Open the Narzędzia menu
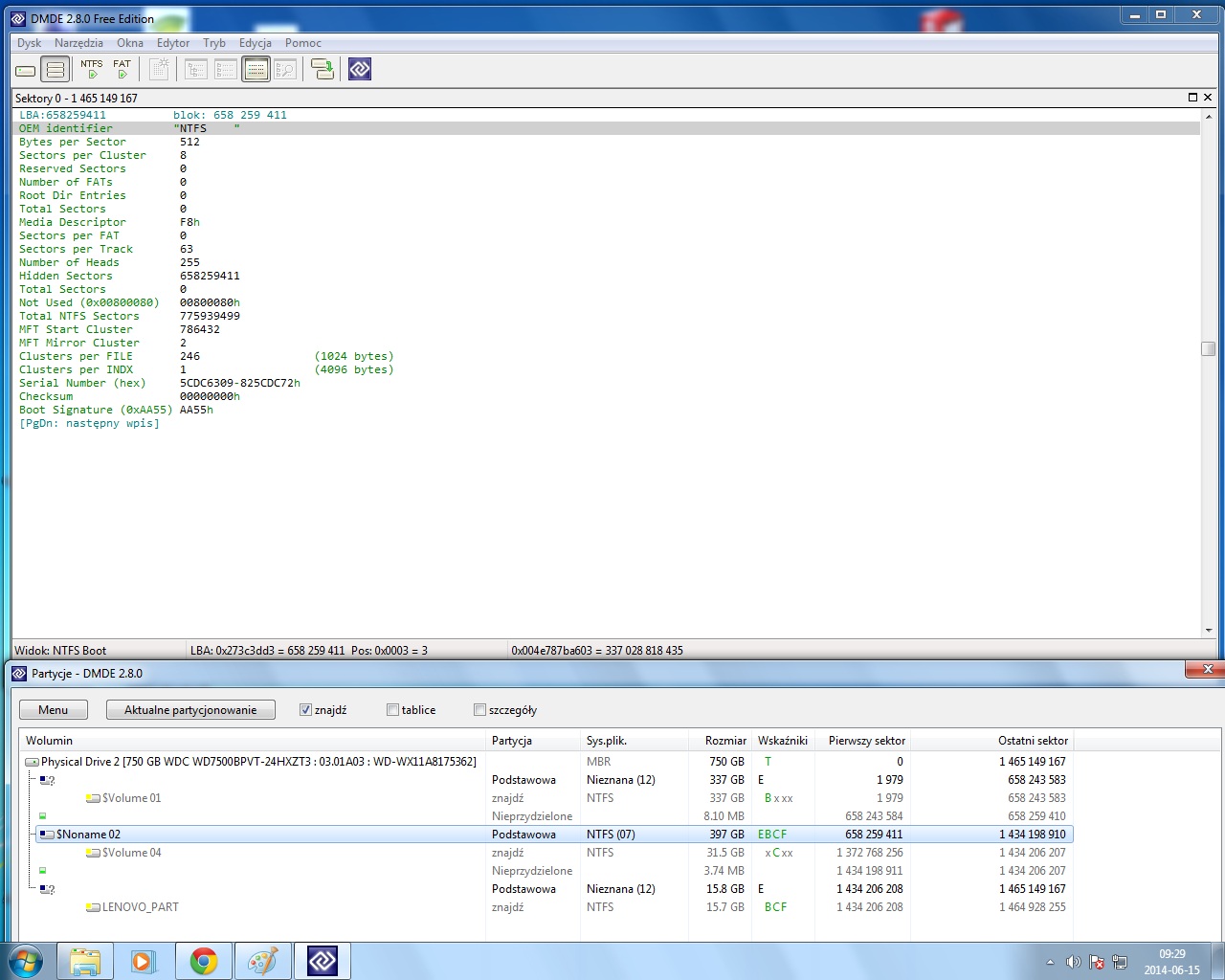 [79, 43]
